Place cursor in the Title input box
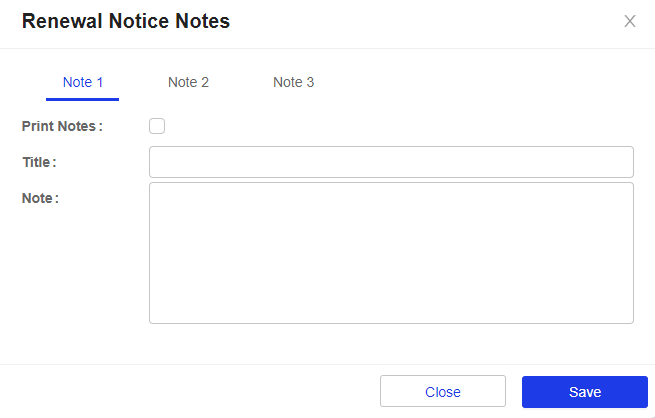 click(x=391, y=162)
